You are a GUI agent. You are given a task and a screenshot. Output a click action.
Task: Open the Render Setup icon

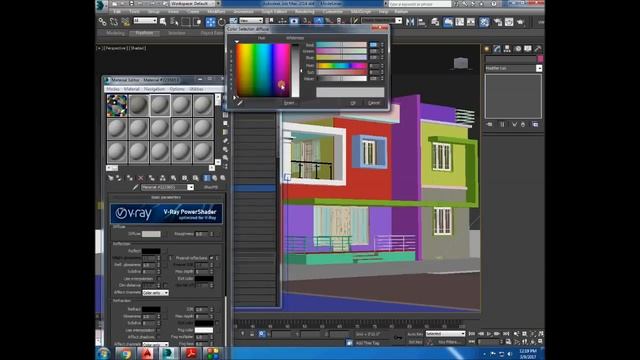pos(498,22)
